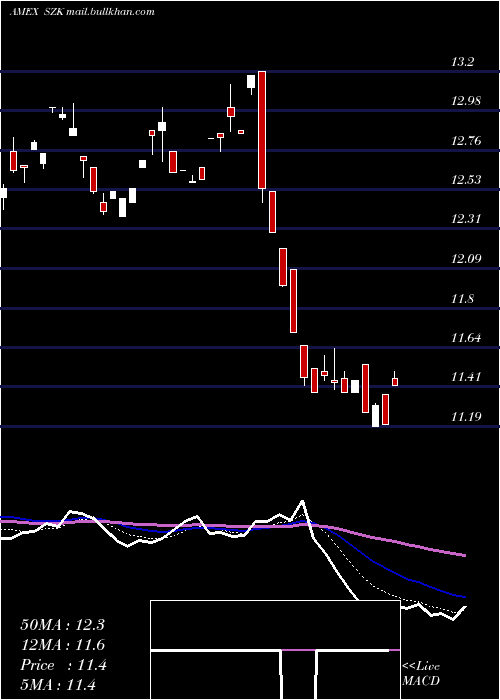Image resolution: width=500 pixels, height=700 pixels.
Task: Click the 11.64 price axis label
Action: click(466, 338)
